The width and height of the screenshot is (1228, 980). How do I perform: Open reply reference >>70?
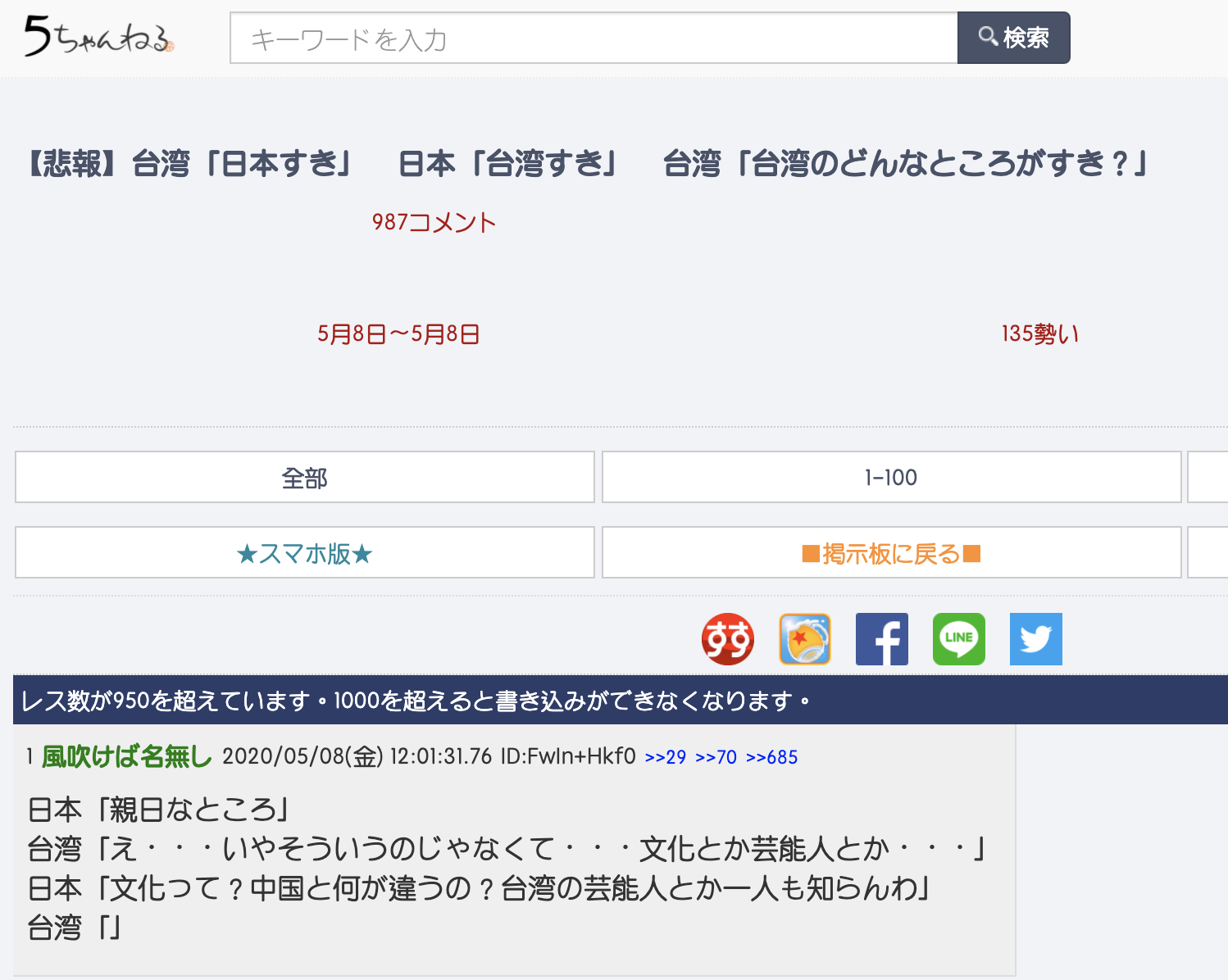[716, 757]
